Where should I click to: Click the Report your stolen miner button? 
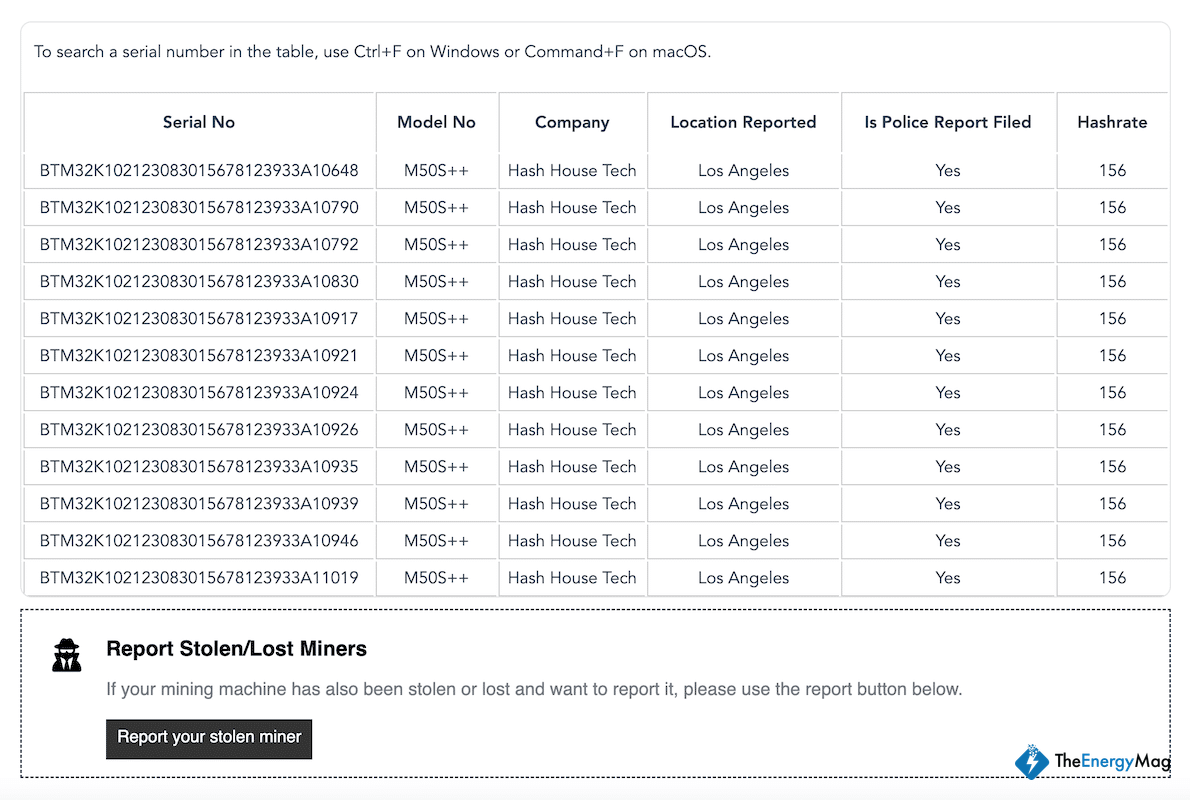(x=209, y=738)
